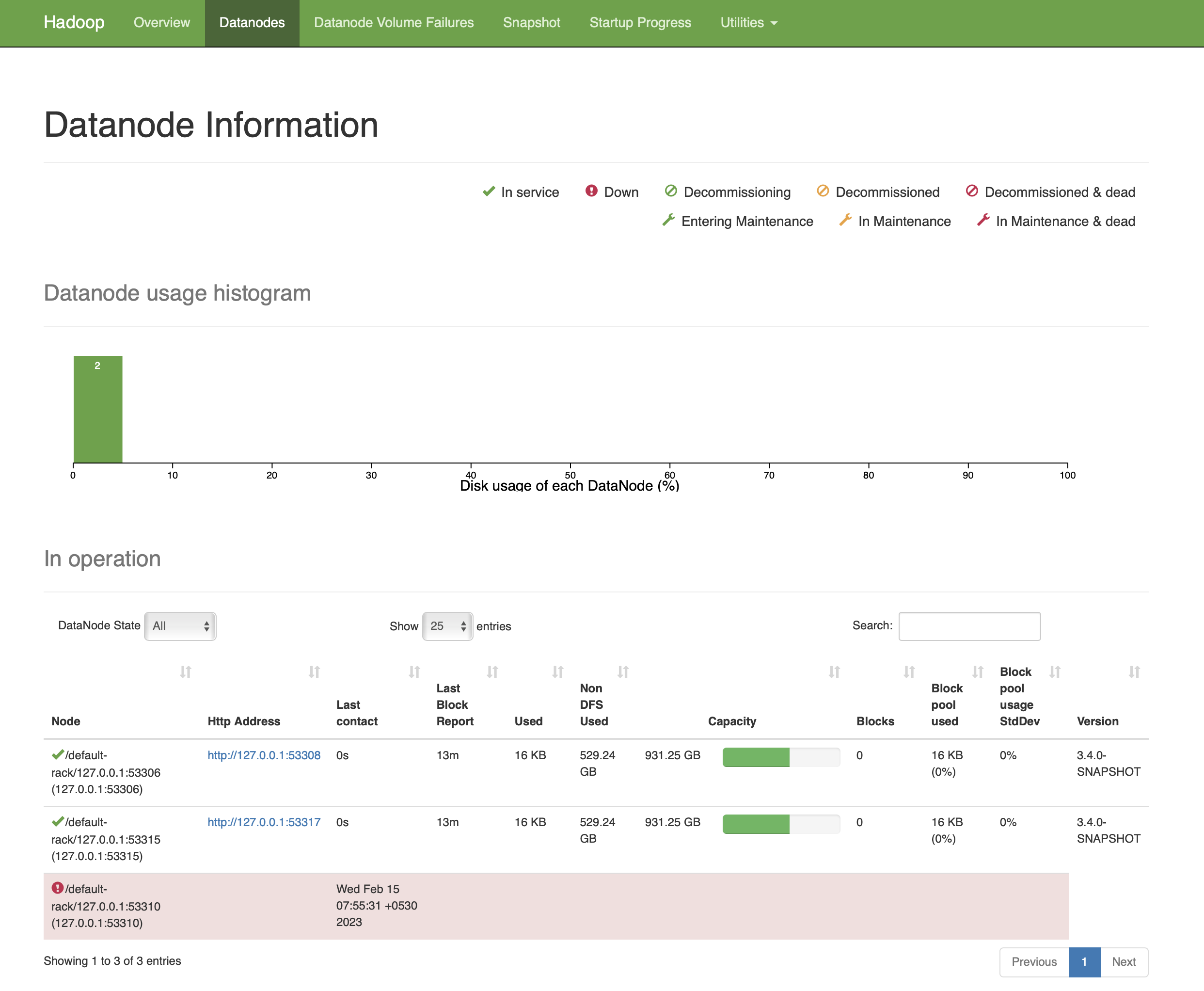
Task: Sort table by Http Address column arrows
Action: (314, 672)
